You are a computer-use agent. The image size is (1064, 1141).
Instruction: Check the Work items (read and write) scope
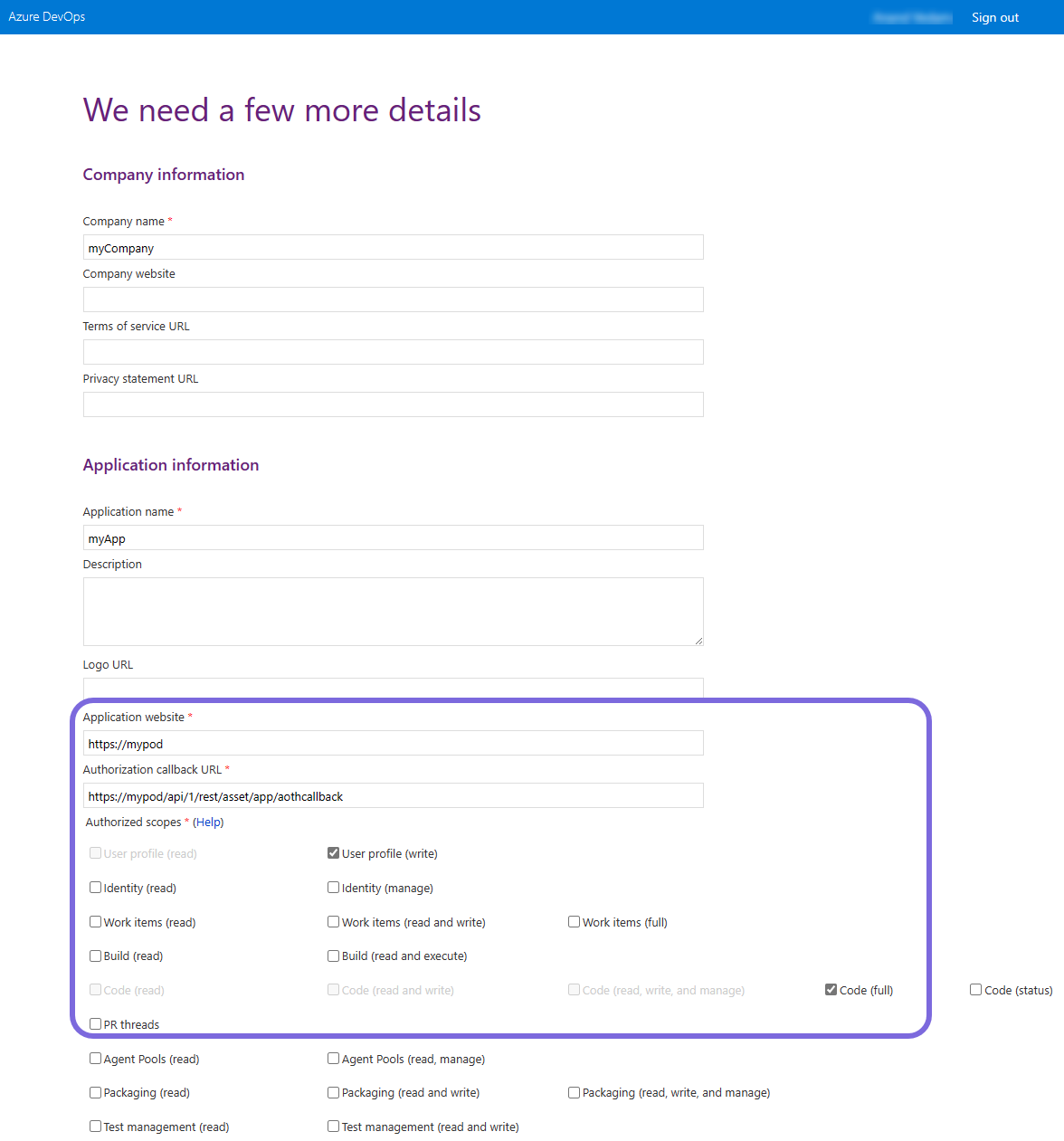(333, 921)
